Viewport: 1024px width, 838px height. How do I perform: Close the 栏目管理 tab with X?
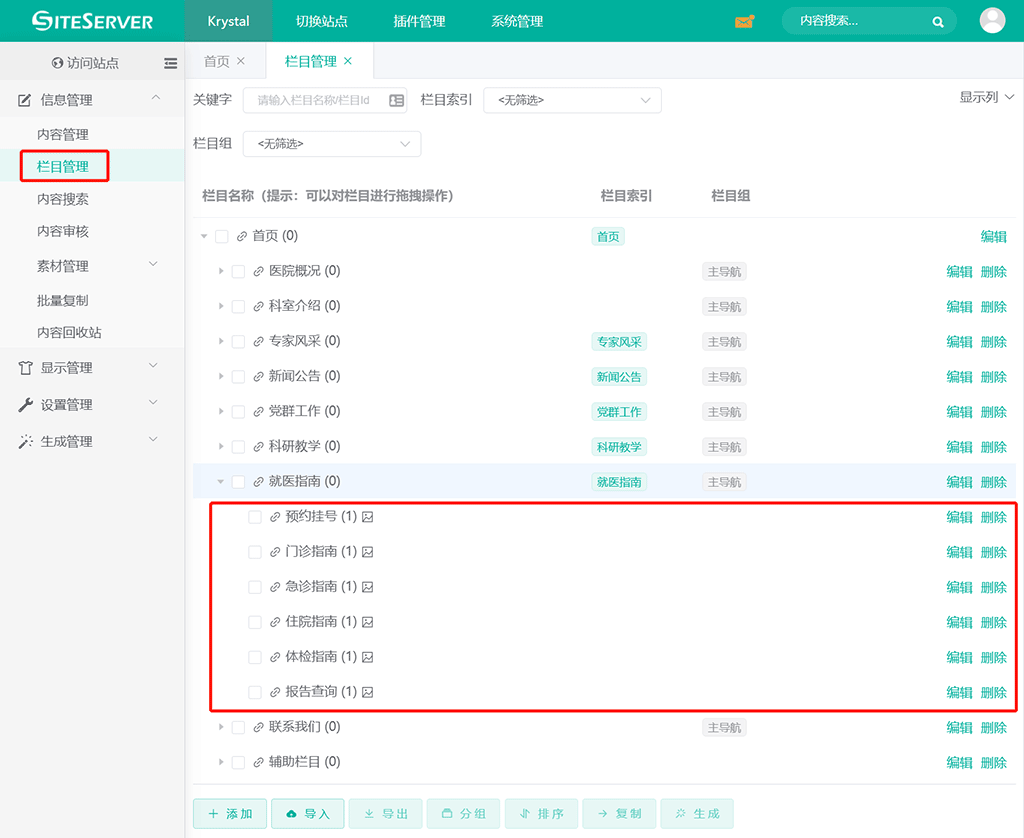[x=348, y=61]
